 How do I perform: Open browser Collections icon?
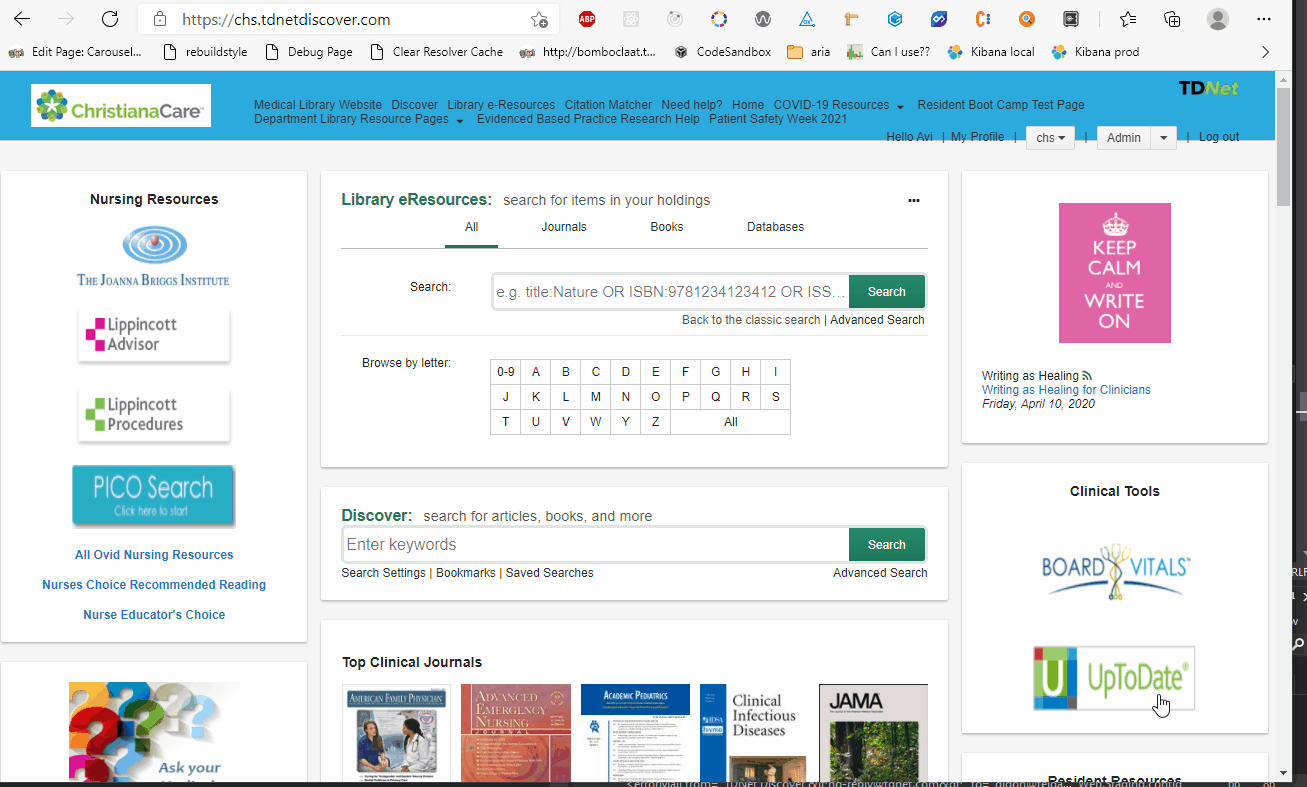[x=1172, y=19]
